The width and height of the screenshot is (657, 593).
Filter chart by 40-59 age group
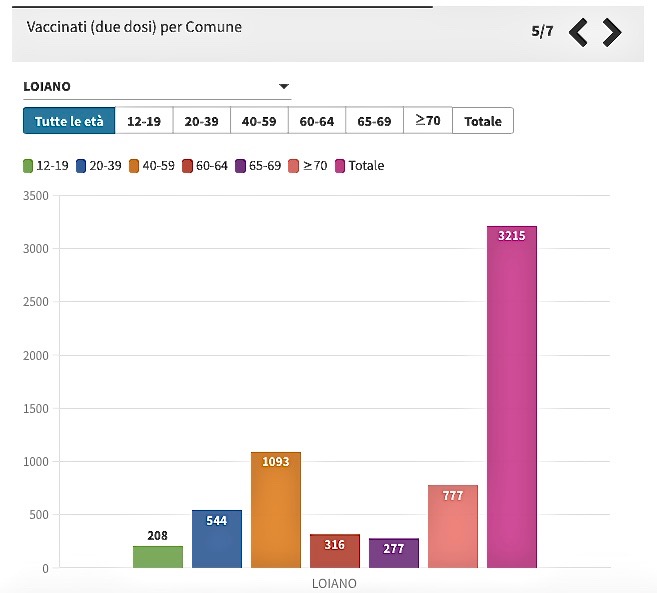(x=259, y=121)
